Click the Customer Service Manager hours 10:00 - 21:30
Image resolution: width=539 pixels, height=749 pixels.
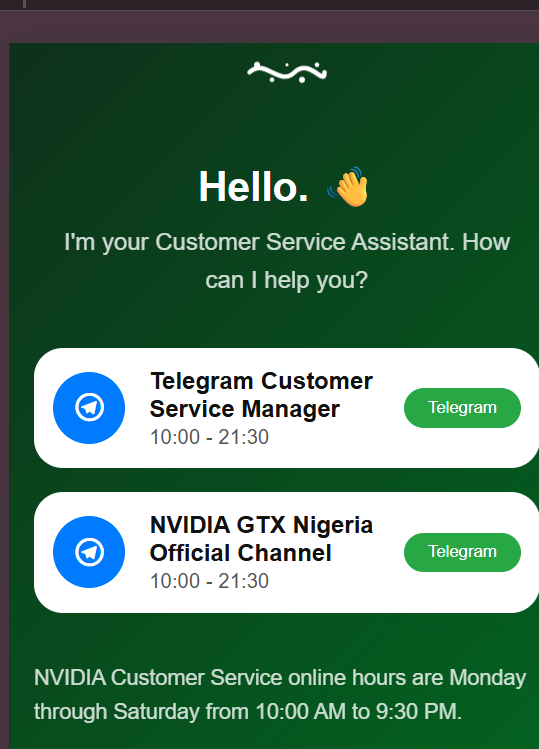[209, 437]
